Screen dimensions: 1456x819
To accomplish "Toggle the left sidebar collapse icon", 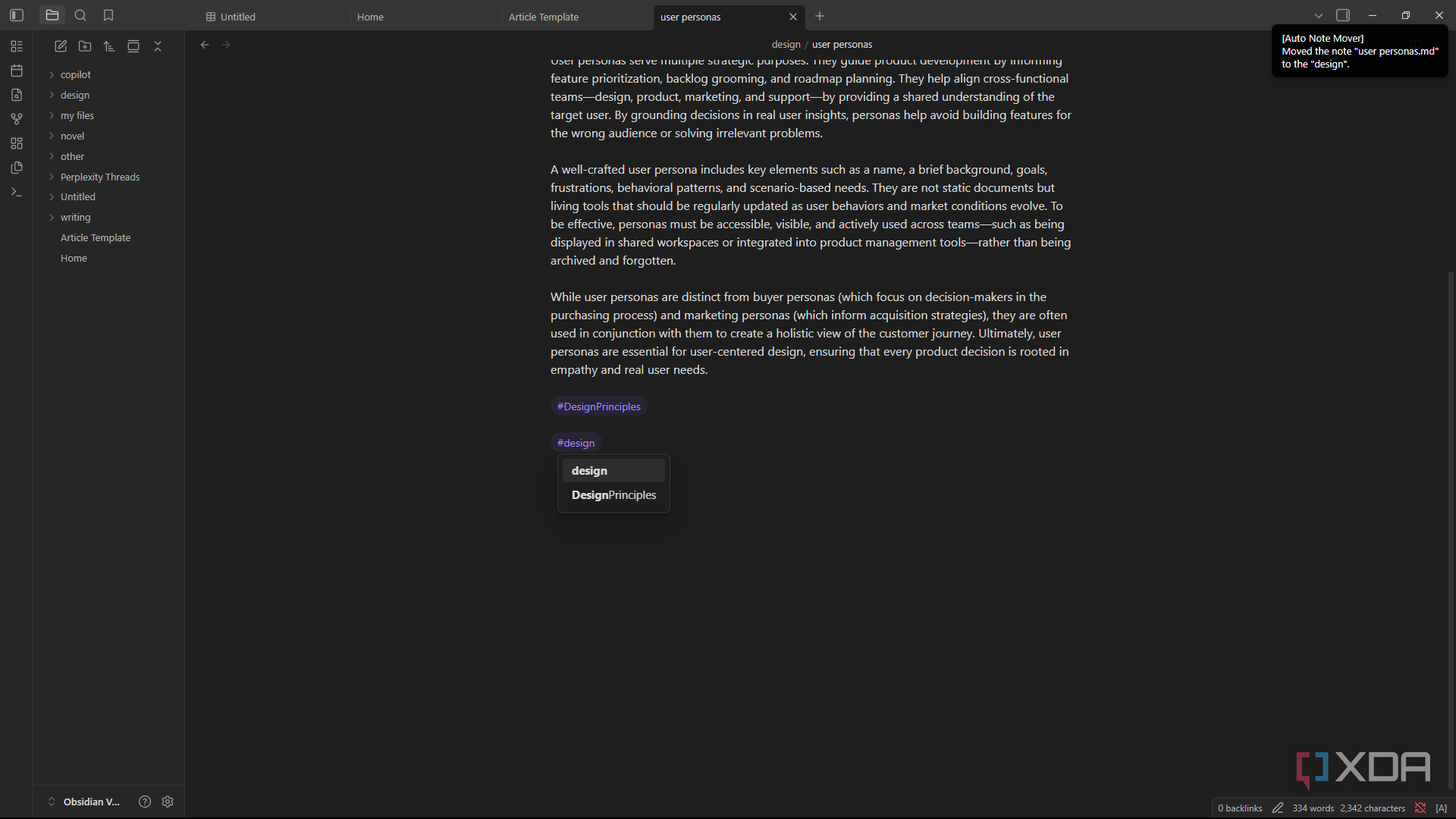I will [x=17, y=15].
